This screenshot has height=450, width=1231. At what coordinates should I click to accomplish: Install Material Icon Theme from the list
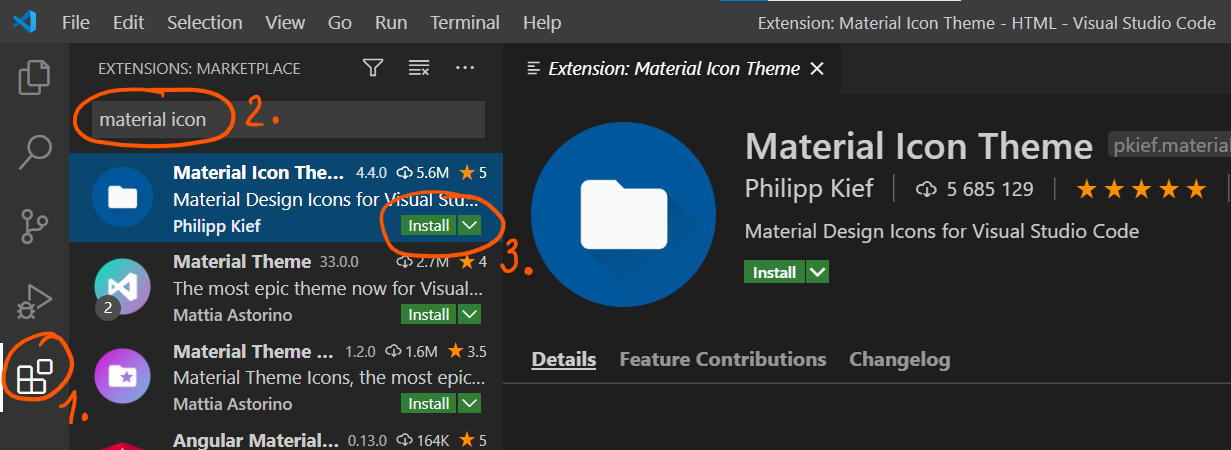pyautogui.click(x=429, y=225)
